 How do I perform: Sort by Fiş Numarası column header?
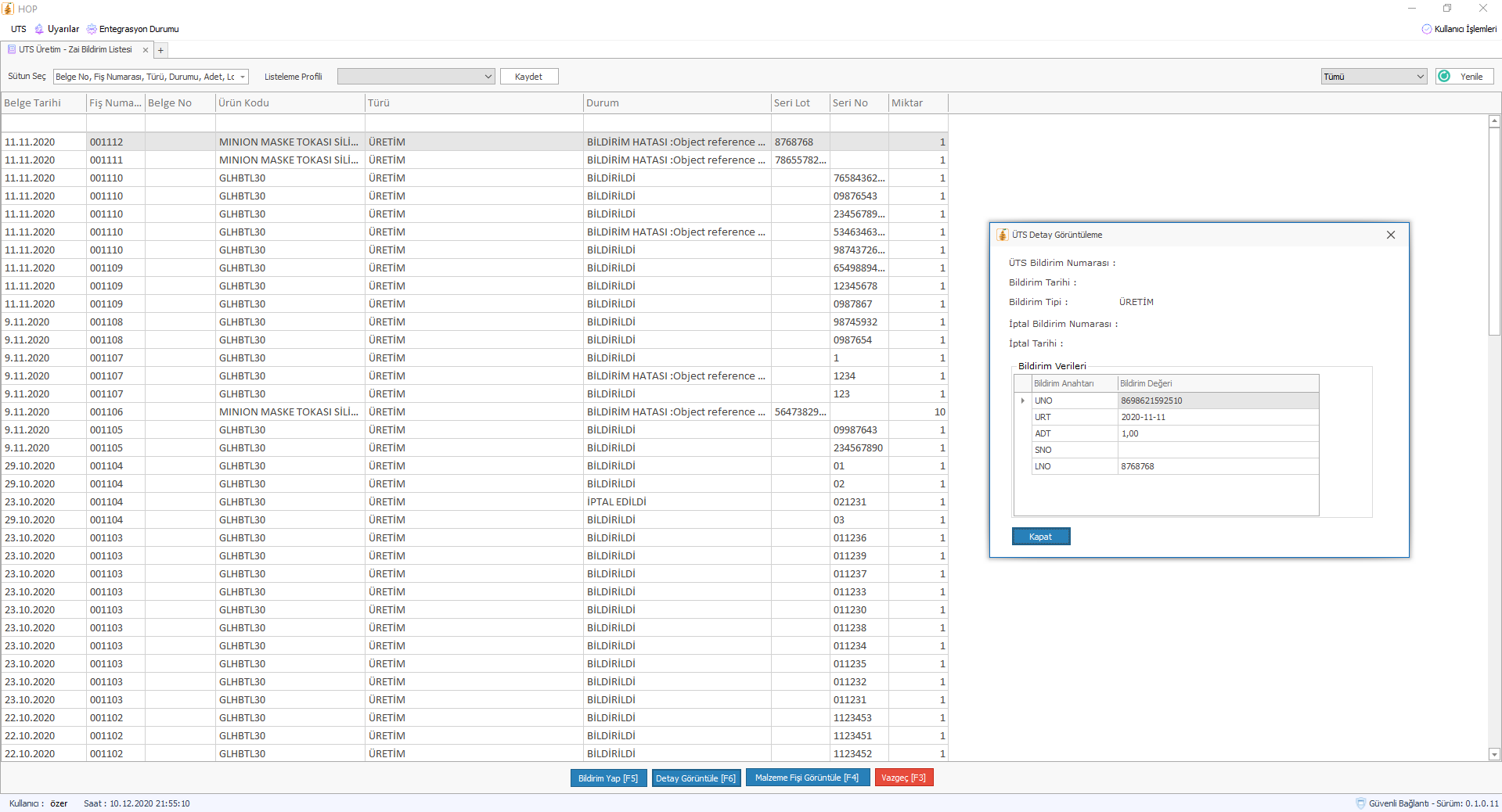(115, 103)
